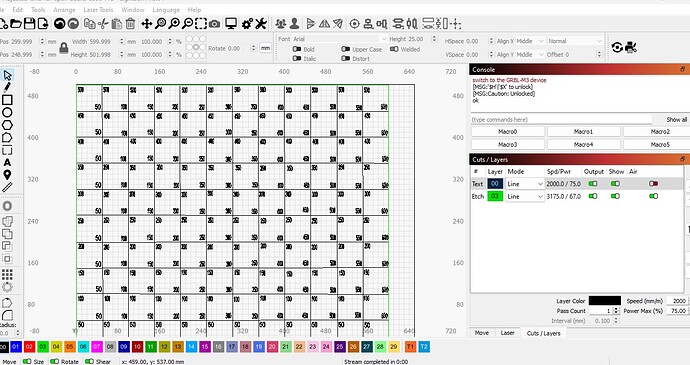Click the Save project floppy icon
690x365 pixels.
point(29,24)
